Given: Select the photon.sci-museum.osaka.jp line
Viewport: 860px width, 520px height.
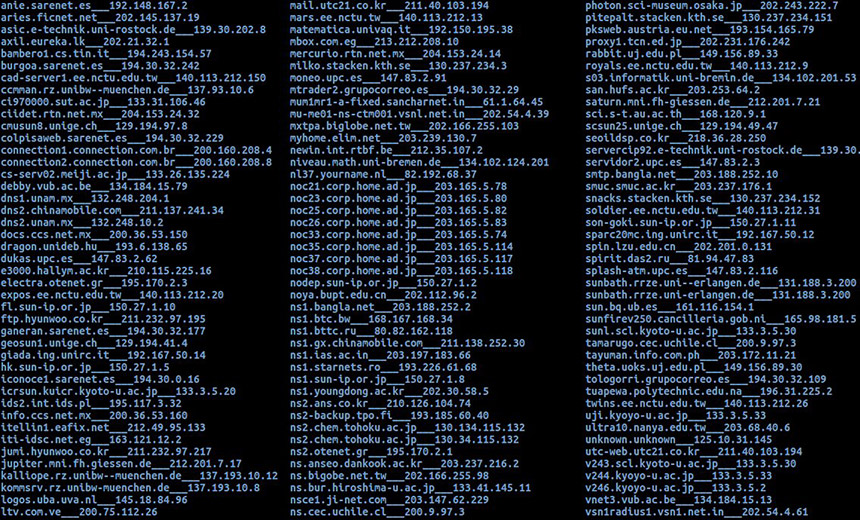Looking at the screenshot, I should coord(712,6).
